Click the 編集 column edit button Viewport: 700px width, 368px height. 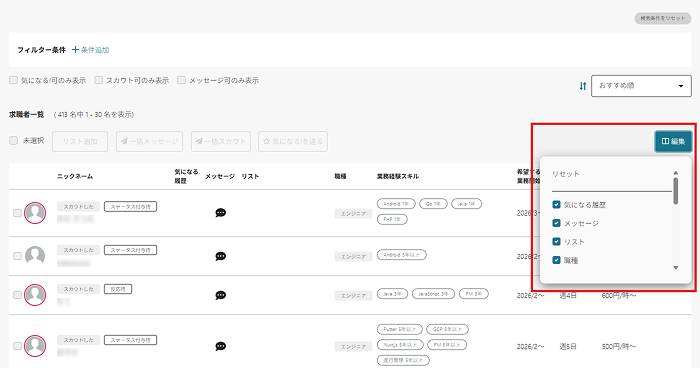673,141
